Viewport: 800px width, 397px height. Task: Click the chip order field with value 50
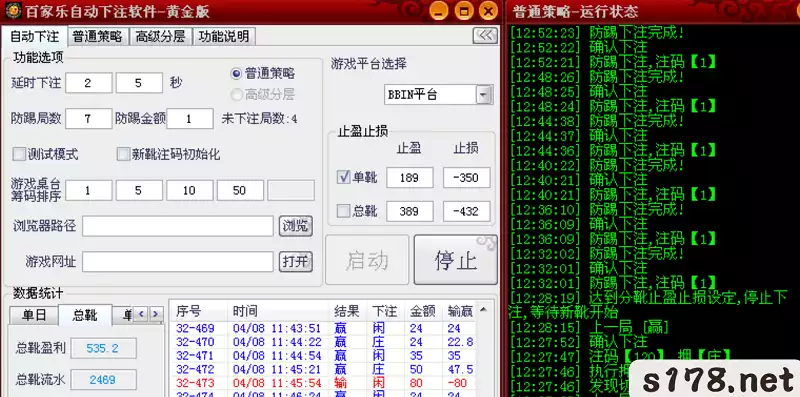[x=240, y=190]
